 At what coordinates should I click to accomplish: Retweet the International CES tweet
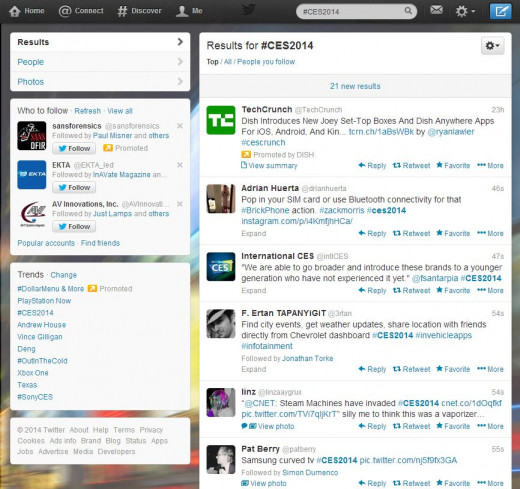[411, 290]
